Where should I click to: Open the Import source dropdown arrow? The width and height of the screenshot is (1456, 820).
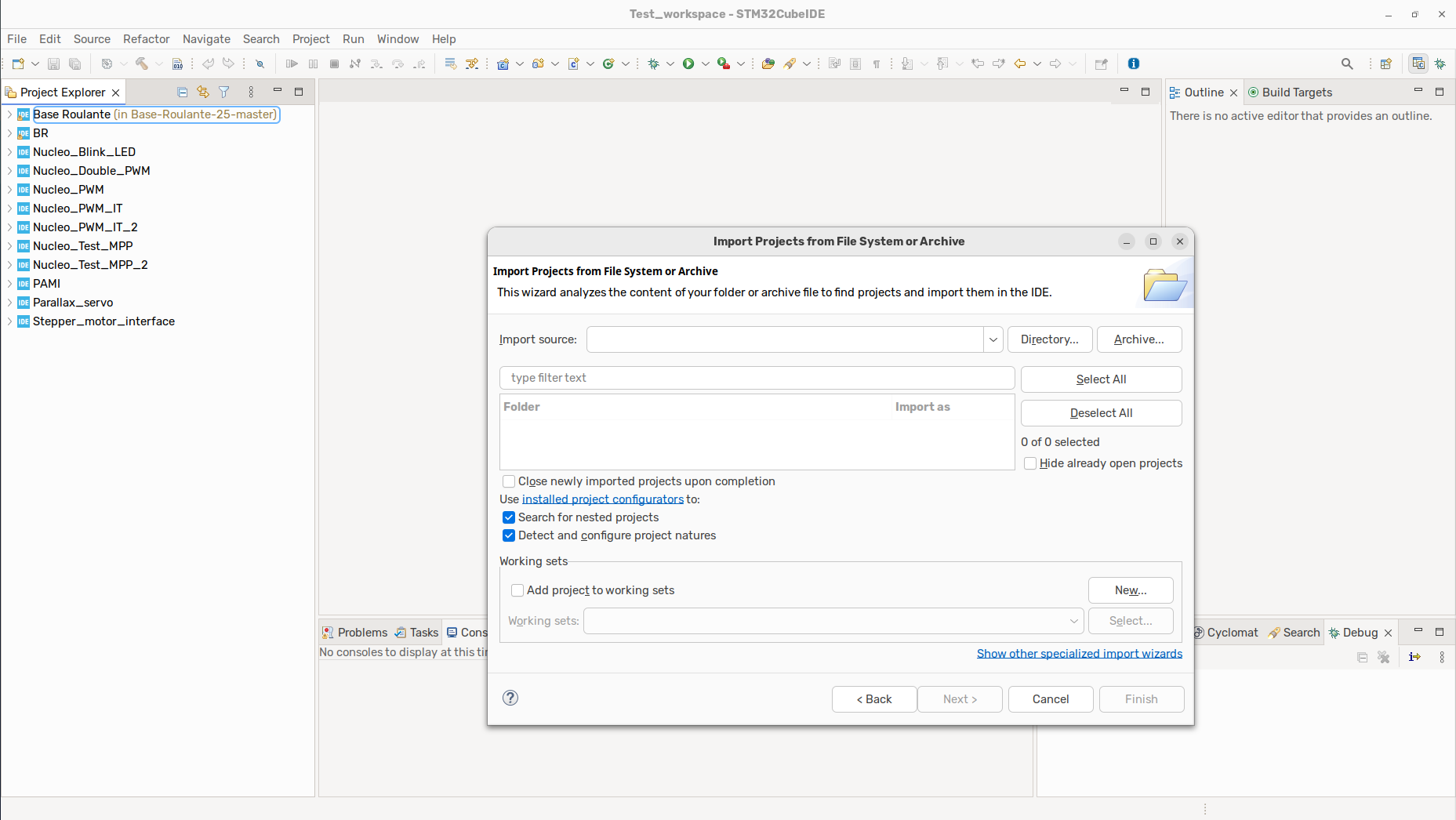(993, 339)
